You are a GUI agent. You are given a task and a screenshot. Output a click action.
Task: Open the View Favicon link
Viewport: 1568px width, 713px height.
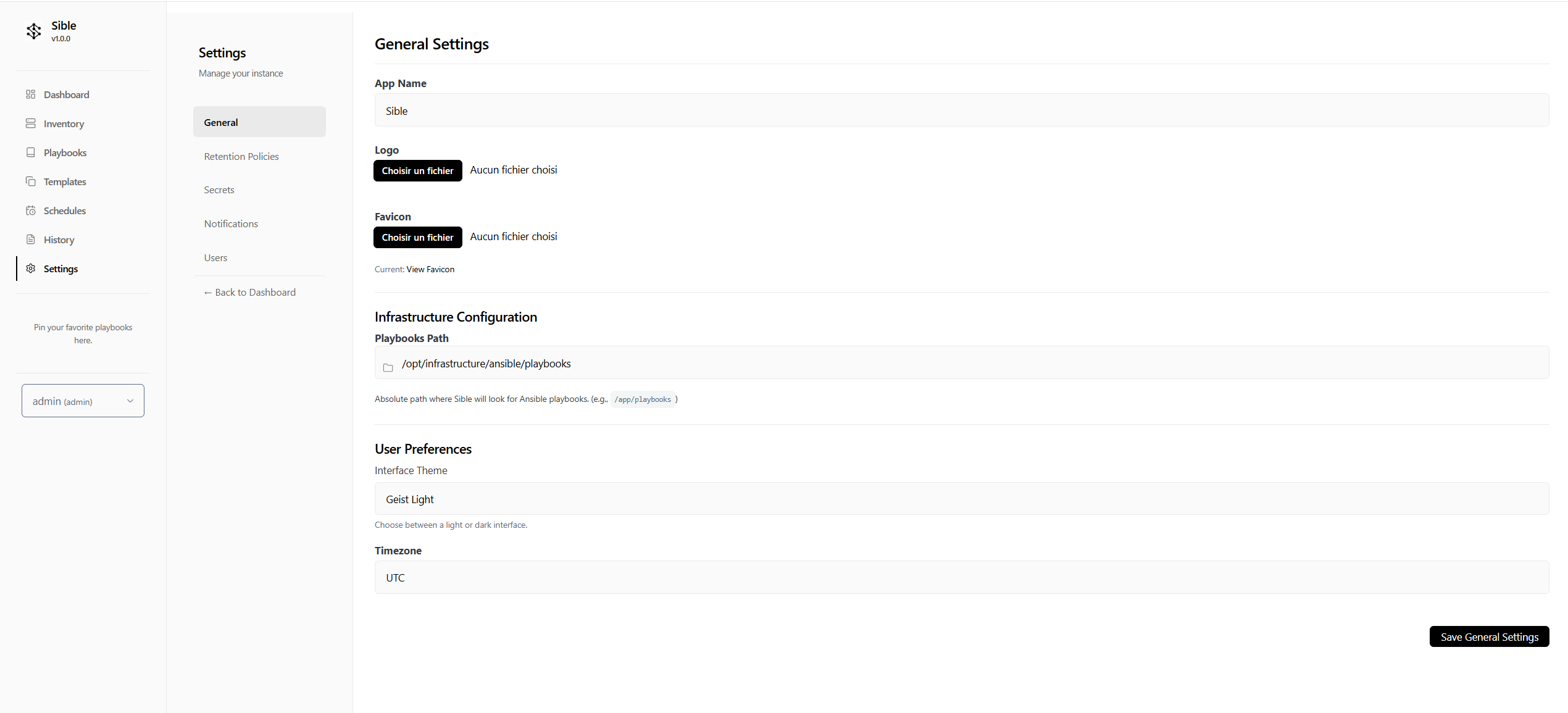[430, 269]
